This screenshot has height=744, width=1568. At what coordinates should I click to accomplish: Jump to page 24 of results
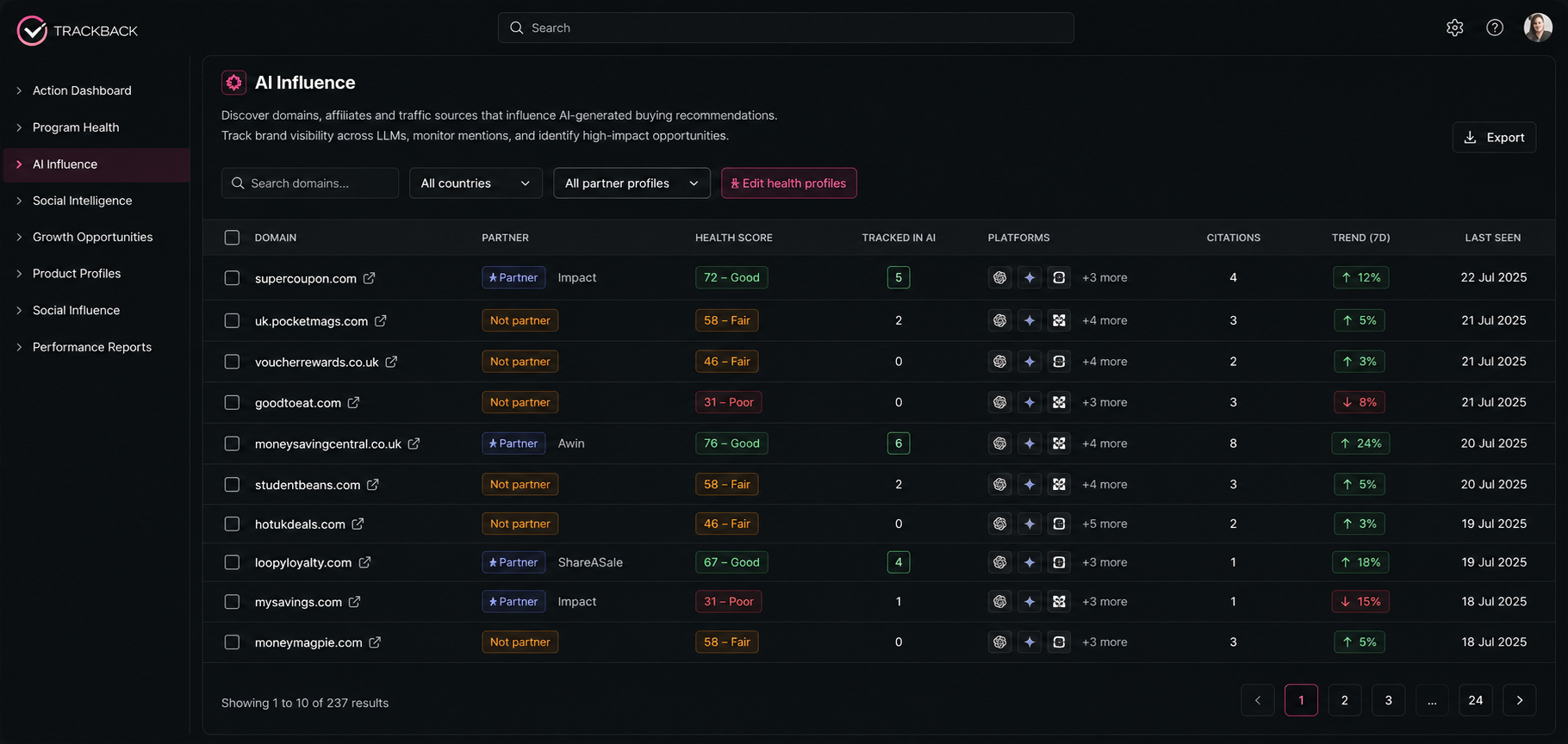tap(1476, 700)
